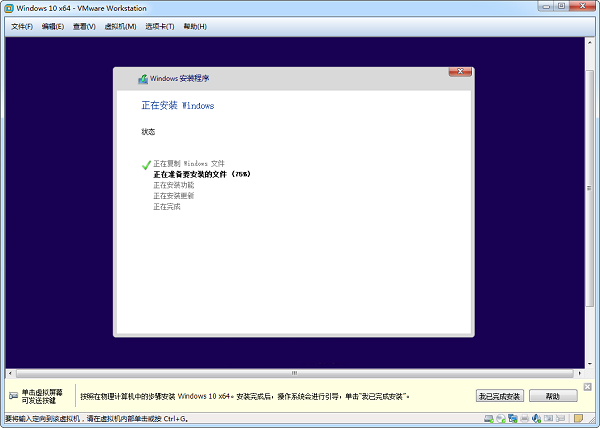Click the USB controller icon in status bar
The width and height of the screenshot is (600, 428).
[561, 418]
